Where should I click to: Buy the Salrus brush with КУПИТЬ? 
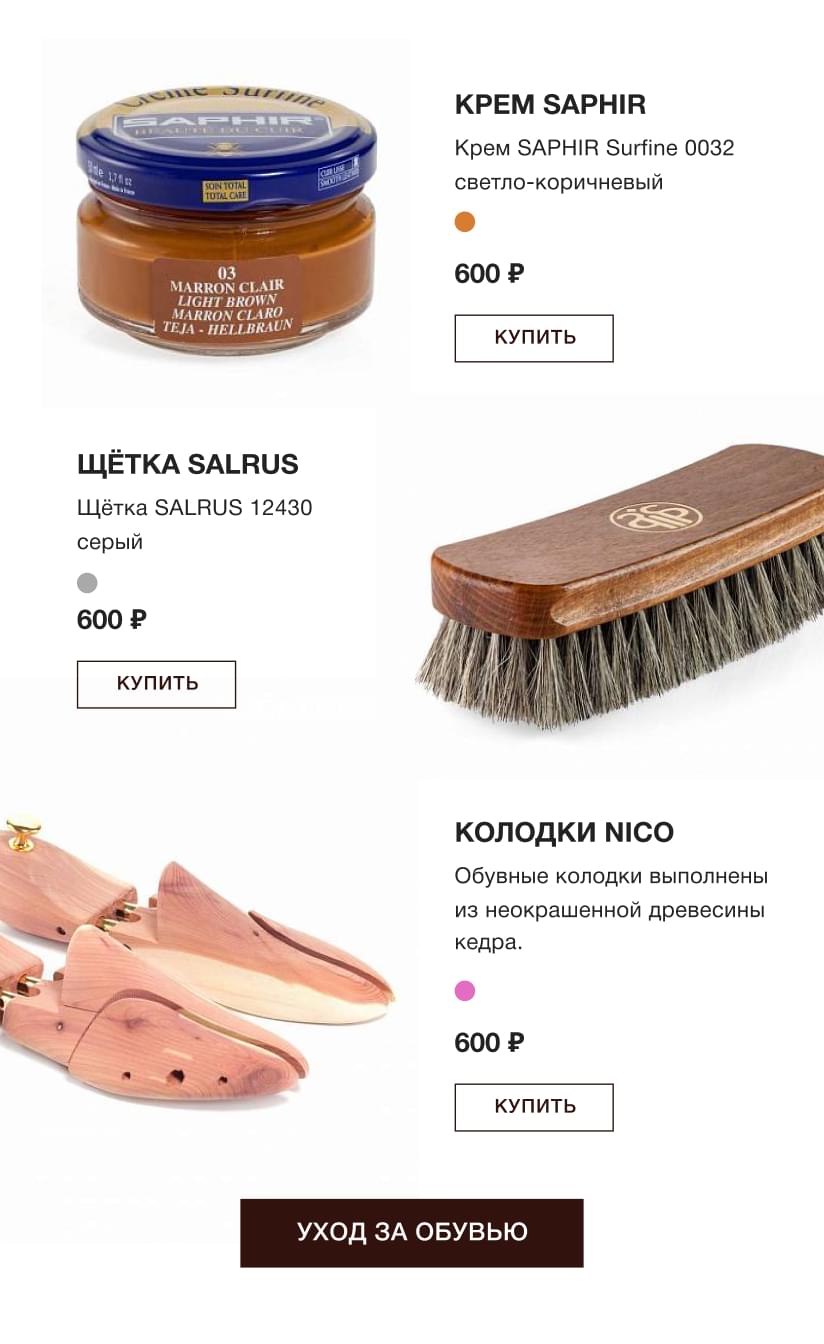click(156, 684)
